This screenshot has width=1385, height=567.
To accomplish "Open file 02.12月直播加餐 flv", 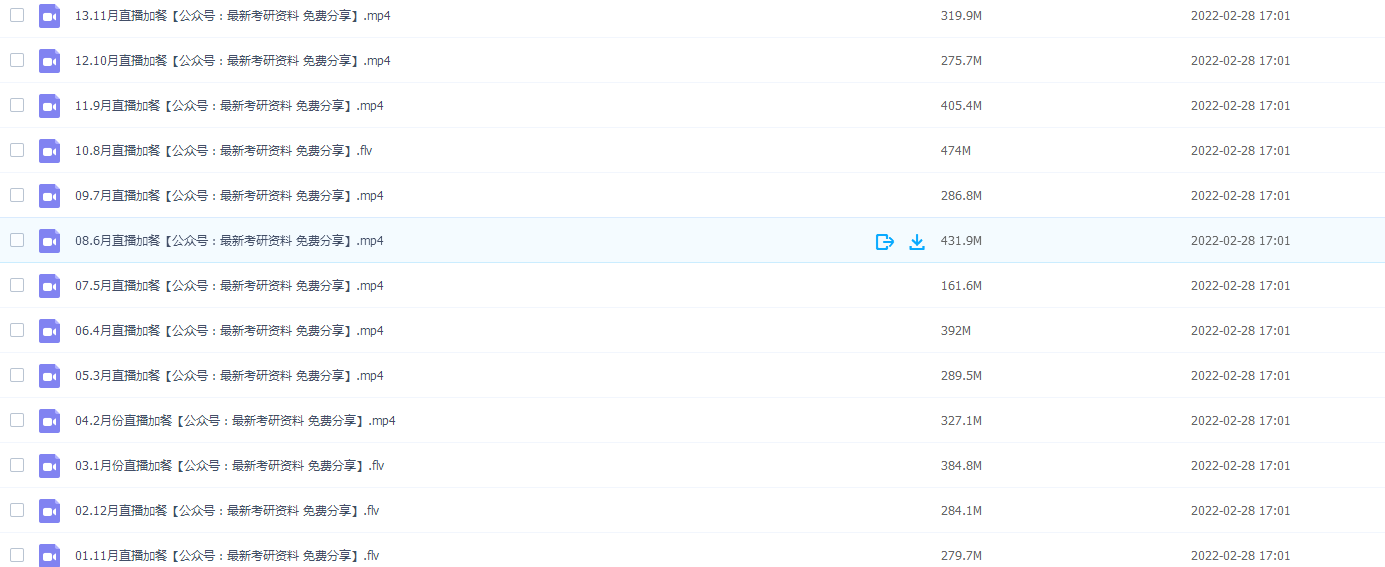I will click(227, 511).
